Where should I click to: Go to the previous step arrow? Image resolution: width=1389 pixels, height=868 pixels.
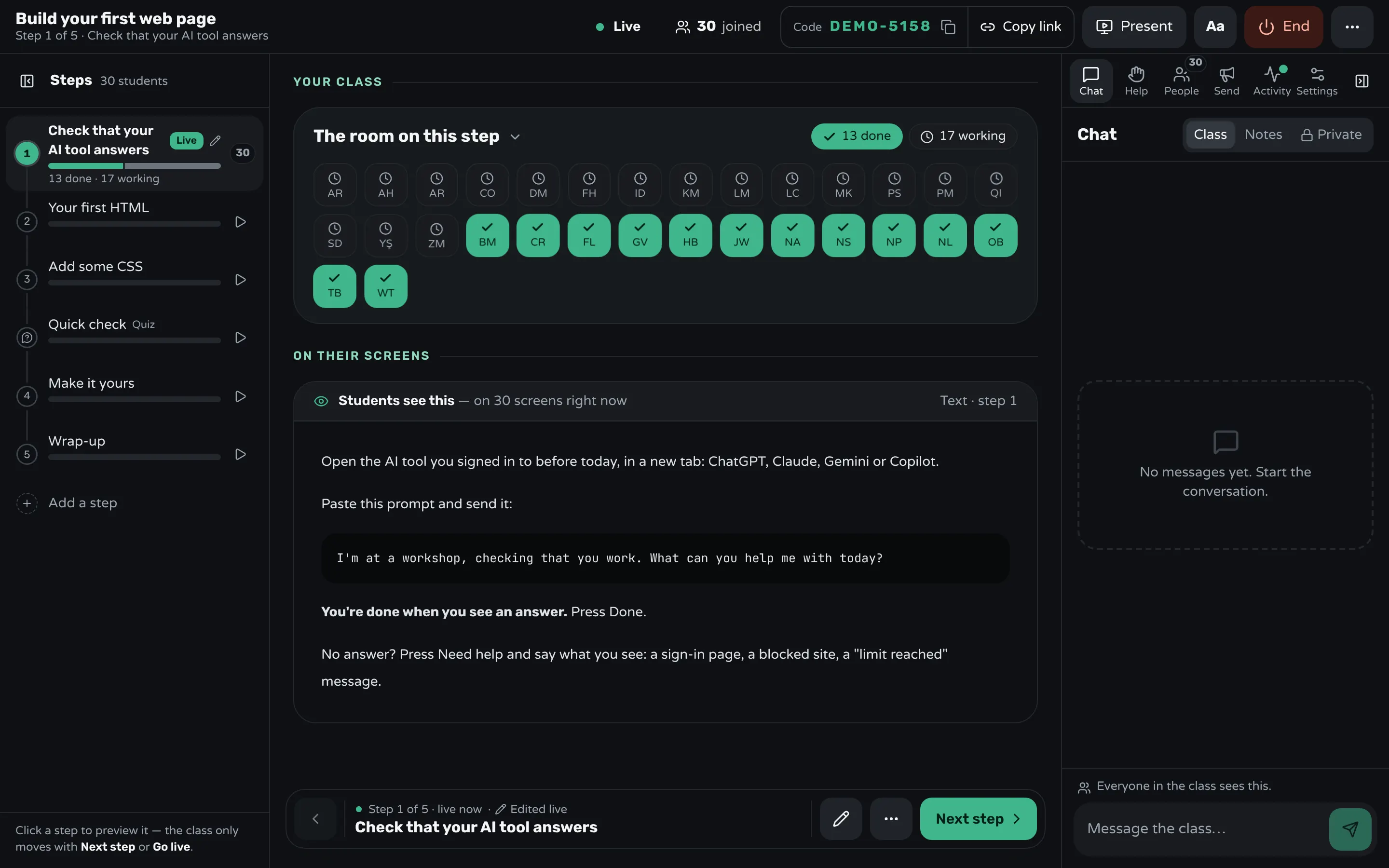[x=315, y=819]
